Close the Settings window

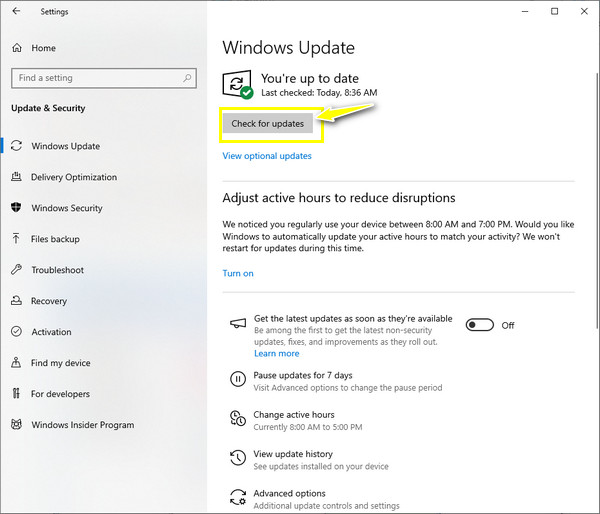pyautogui.click(x=584, y=11)
